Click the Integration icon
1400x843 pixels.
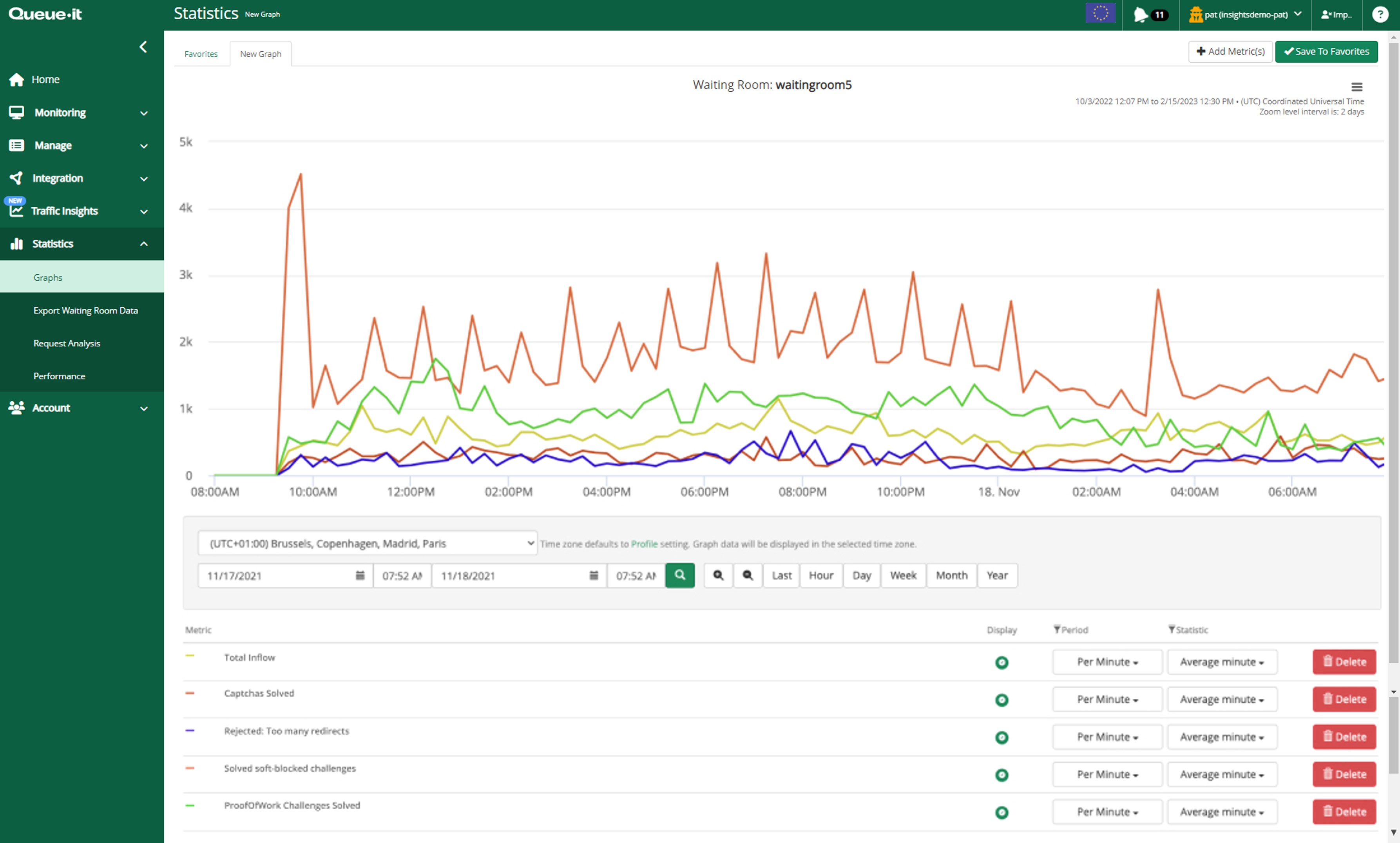pyautogui.click(x=16, y=178)
